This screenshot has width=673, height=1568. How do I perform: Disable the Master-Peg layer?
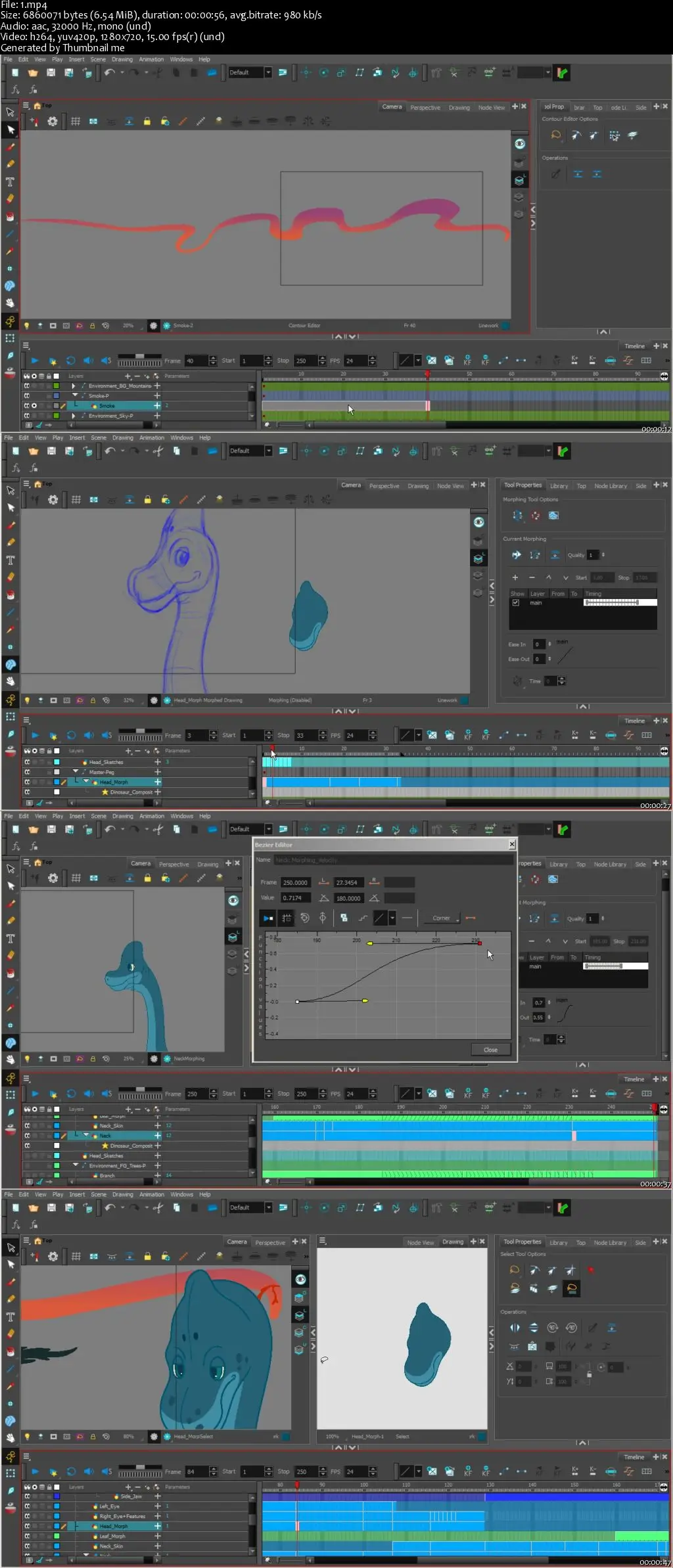click(27, 772)
